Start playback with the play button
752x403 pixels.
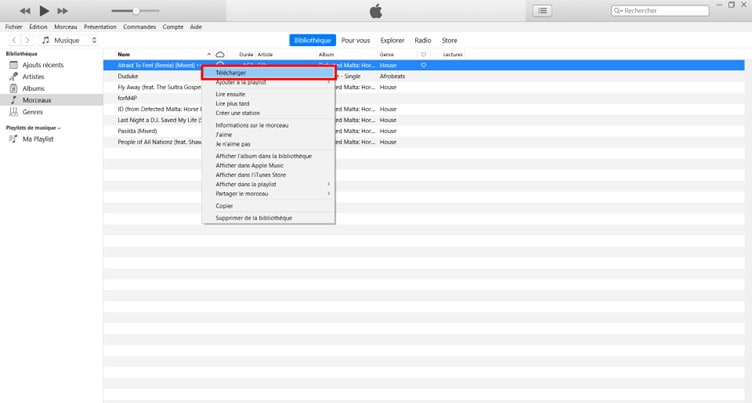pos(44,11)
